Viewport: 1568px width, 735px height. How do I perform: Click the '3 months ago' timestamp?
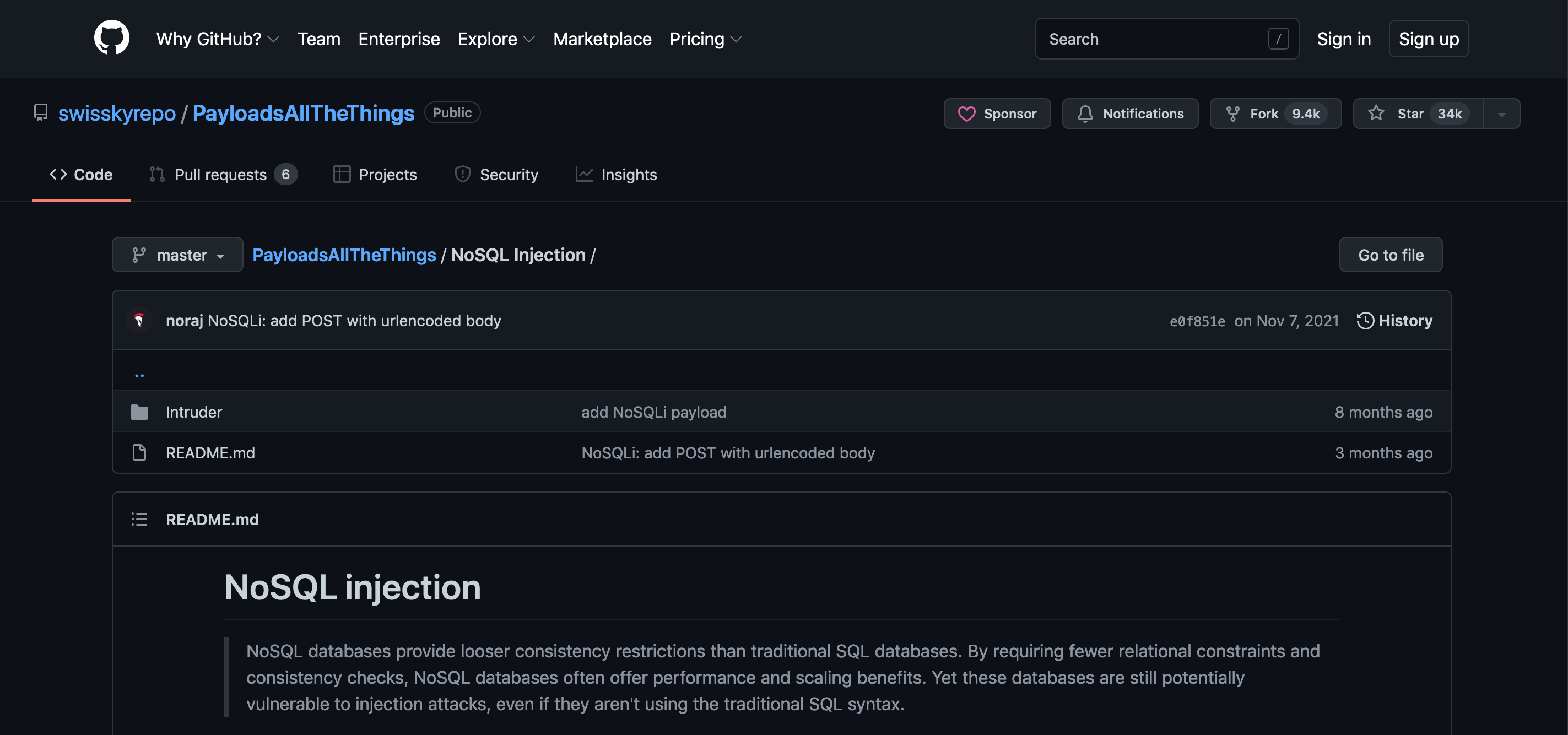pos(1383,453)
